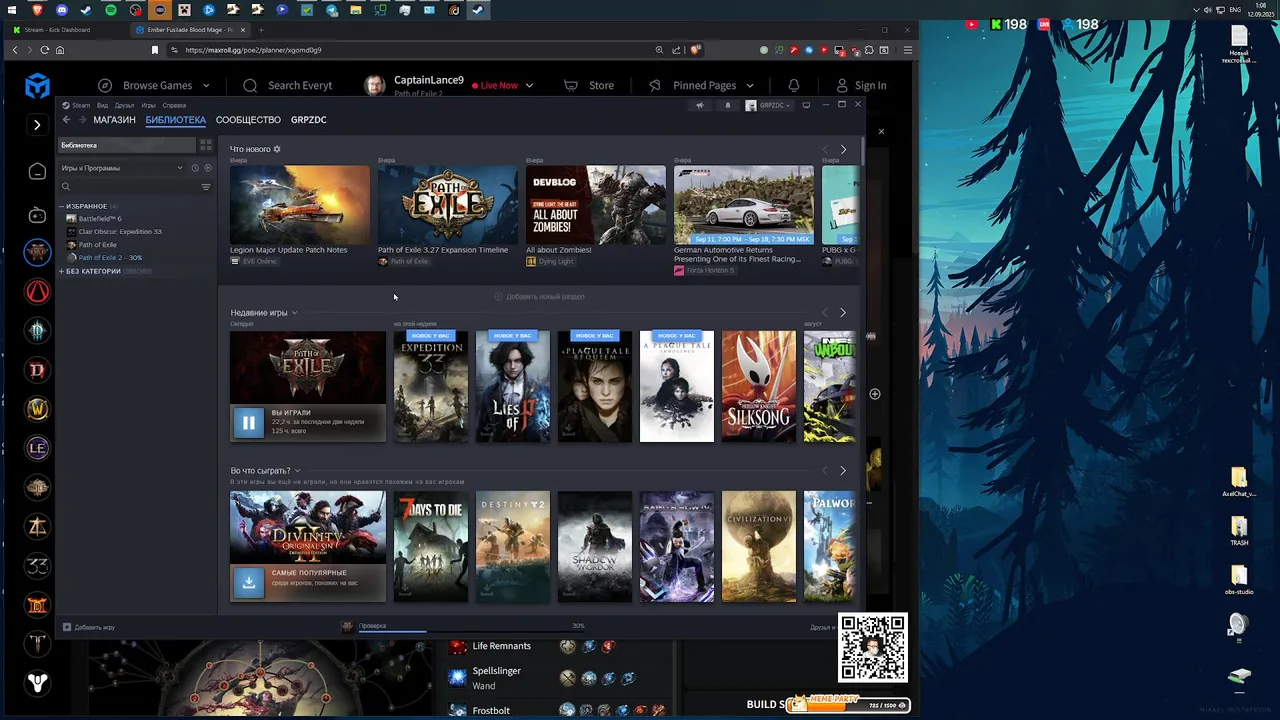1280x720 pixels.
Task: Switch library to grid collections view
Action: 206,145
